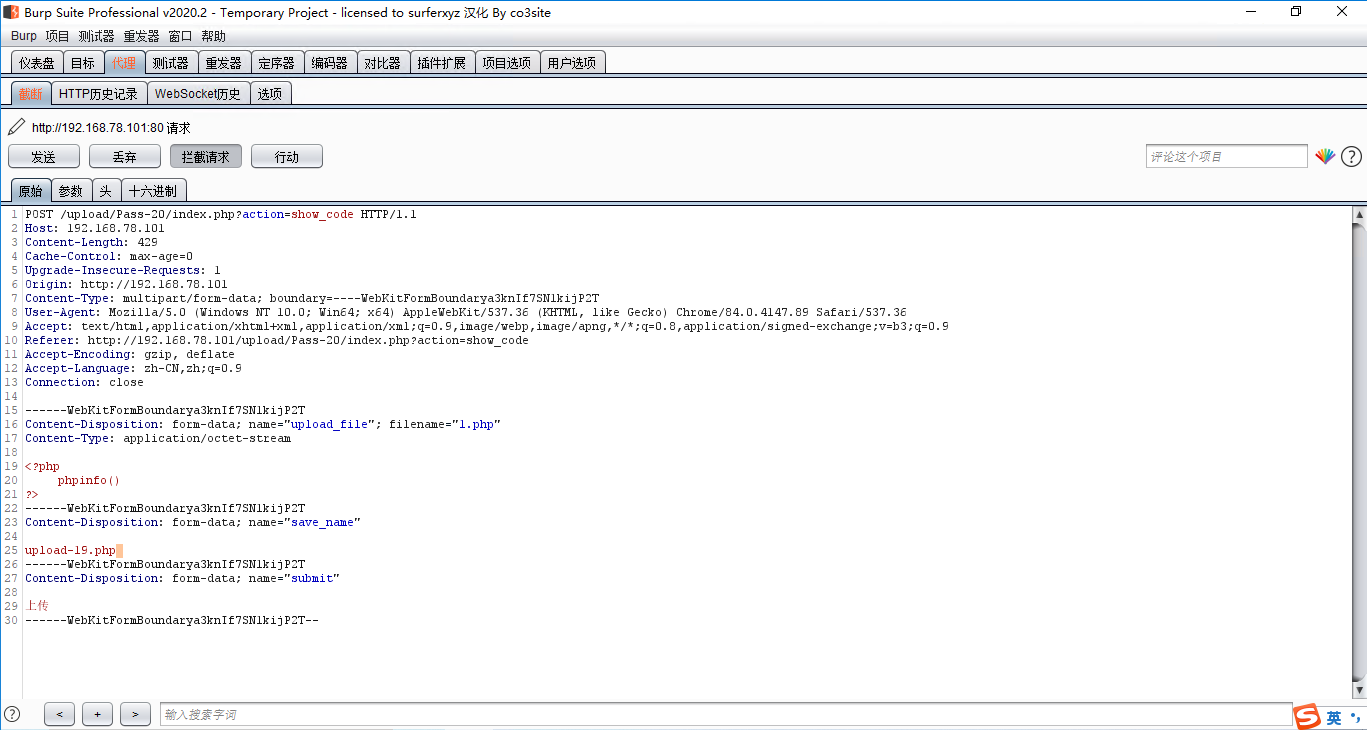Image resolution: width=1367 pixels, height=730 pixels.
Task: Click the POST request line text
Action: pyautogui.click(x=221, y=214)
